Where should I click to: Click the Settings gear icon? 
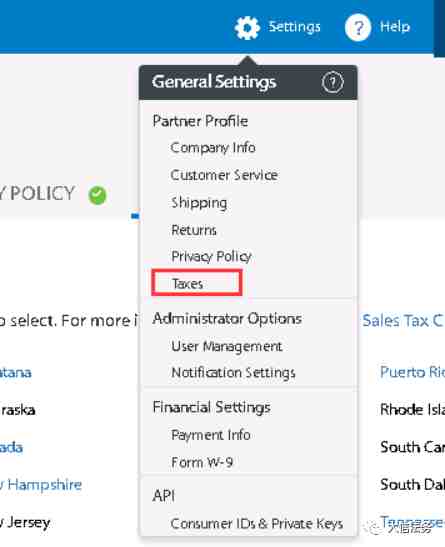pos(247,28)
